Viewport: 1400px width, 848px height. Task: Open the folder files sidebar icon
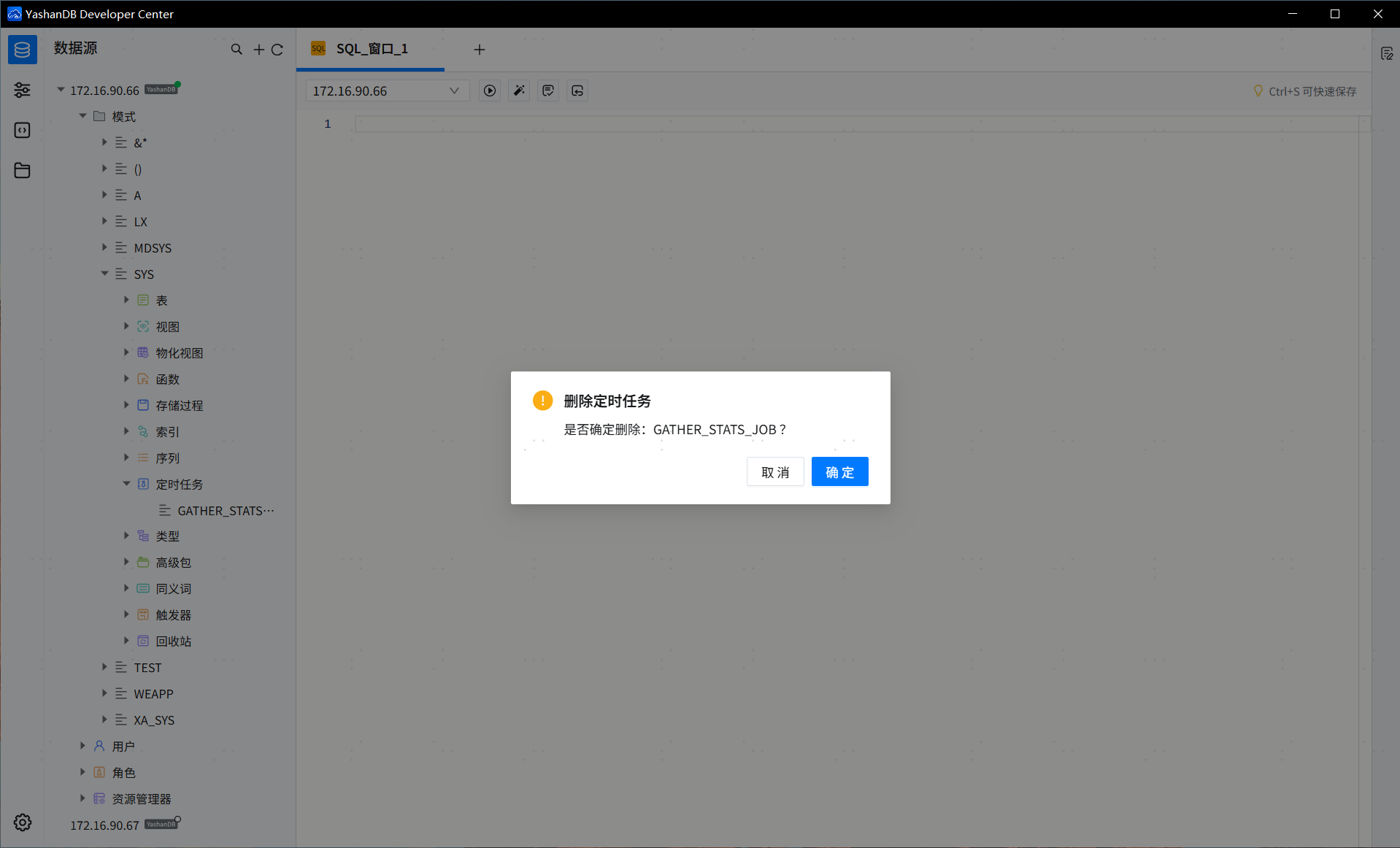point(23,170)
